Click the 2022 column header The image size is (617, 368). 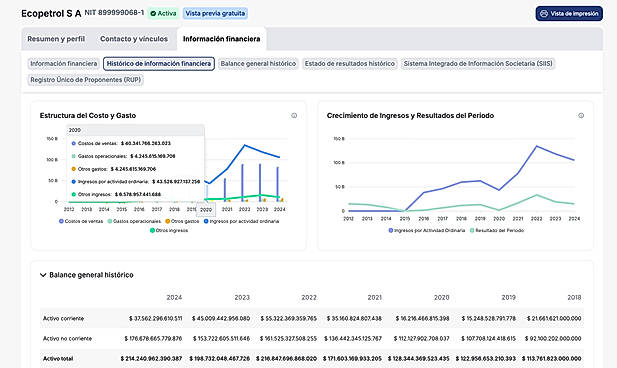point(309,298)
